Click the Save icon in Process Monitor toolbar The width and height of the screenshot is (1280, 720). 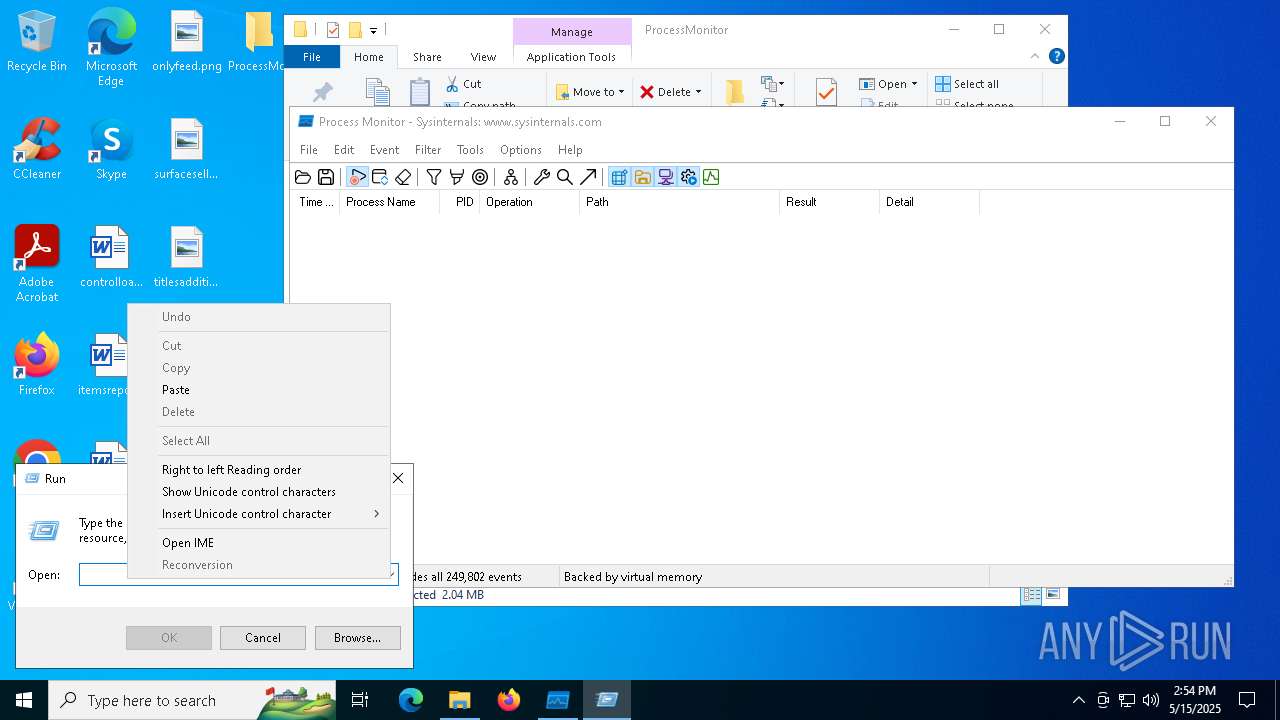[x=326, y=177]
